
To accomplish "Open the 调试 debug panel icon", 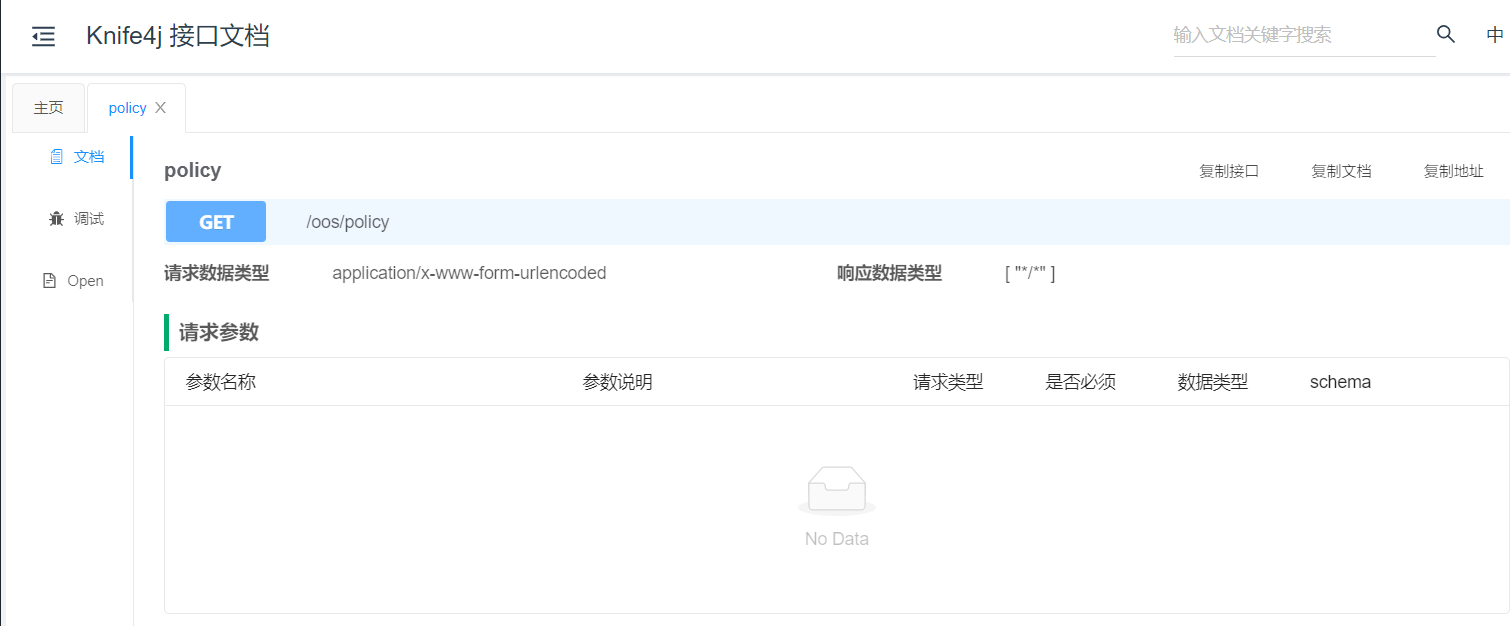I will (56, 218).
